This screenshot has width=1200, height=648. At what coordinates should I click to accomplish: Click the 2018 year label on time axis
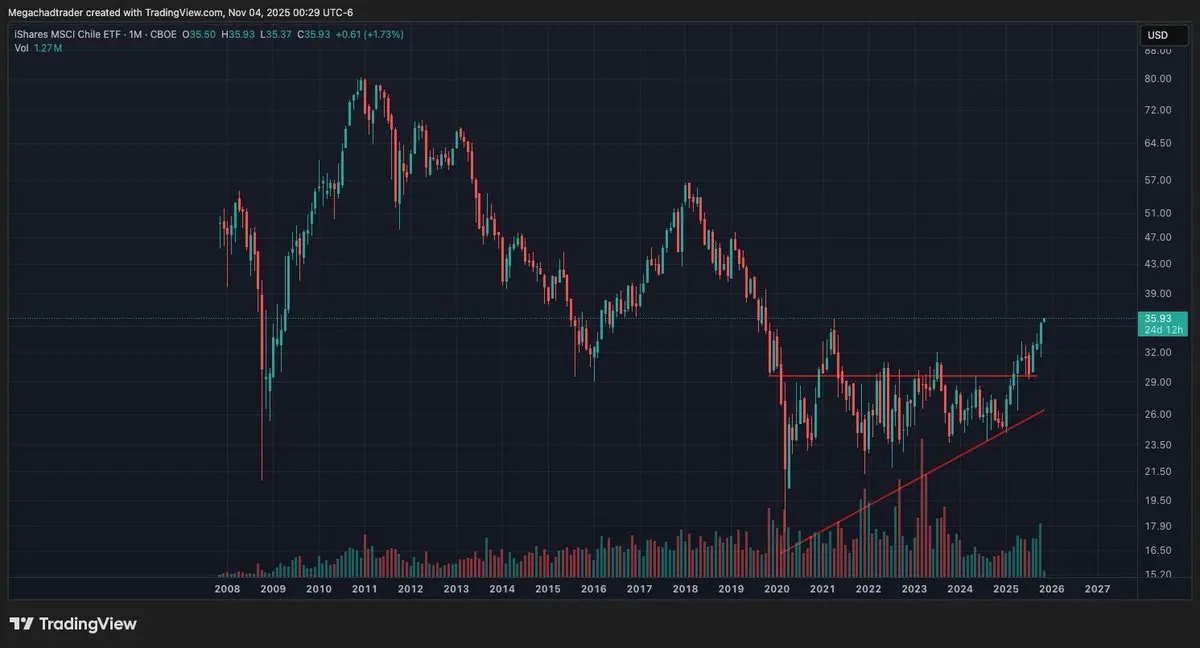685,590
